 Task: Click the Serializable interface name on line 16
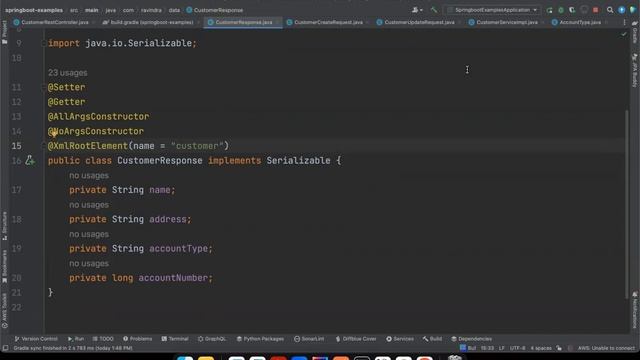pos(298,160)
